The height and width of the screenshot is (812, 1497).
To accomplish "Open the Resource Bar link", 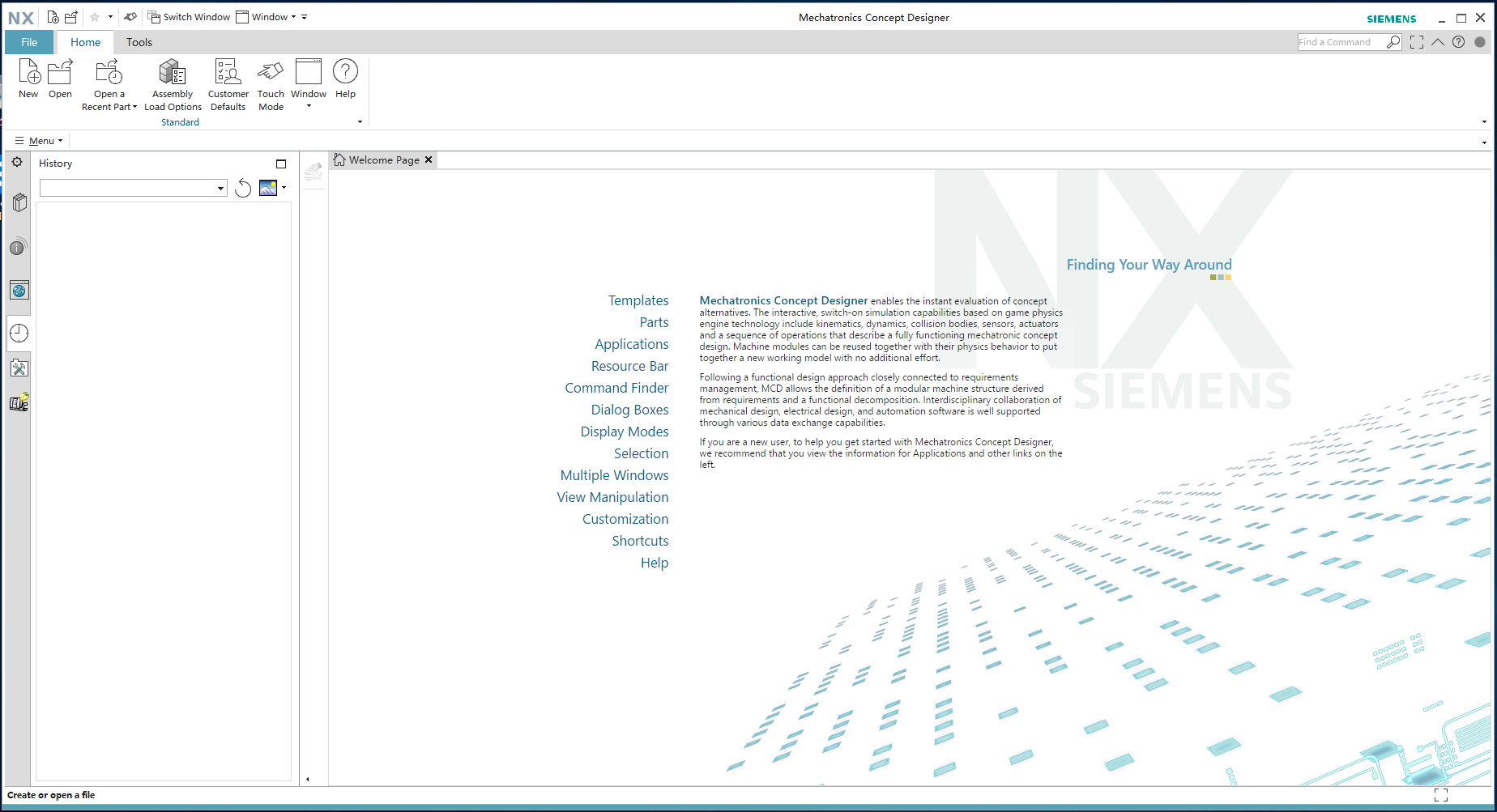I will pyautogui.click(x=629, y=366).
